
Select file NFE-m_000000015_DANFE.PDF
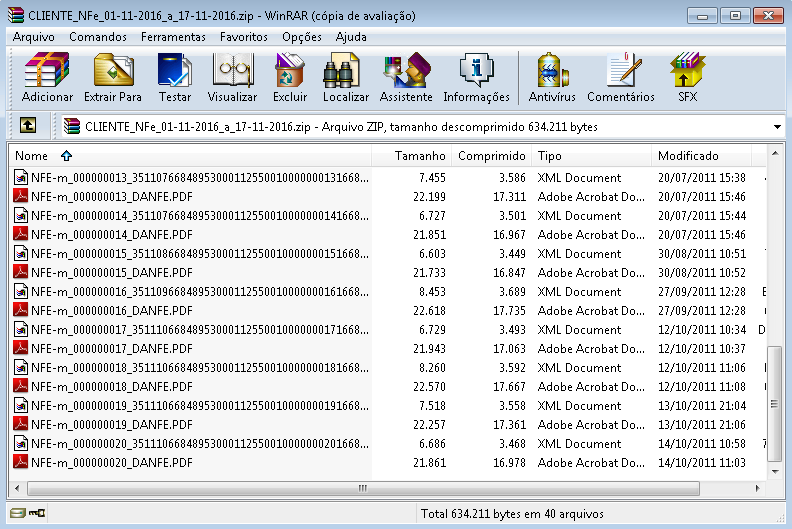point(112,272)
